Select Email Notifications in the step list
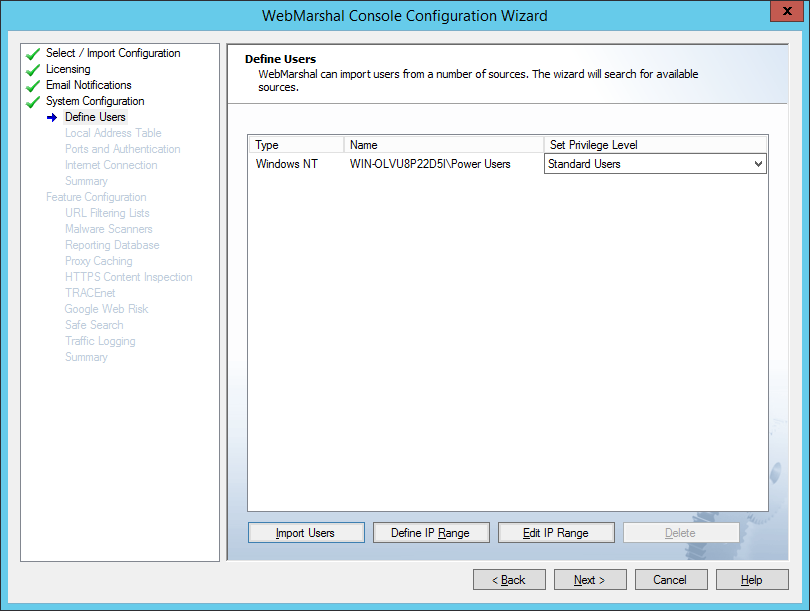The image size is (810, 611). point(89,85)
